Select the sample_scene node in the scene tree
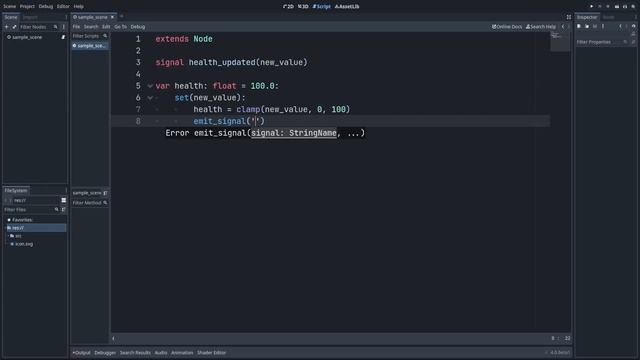The image size is (640, 360). (27, 37)
